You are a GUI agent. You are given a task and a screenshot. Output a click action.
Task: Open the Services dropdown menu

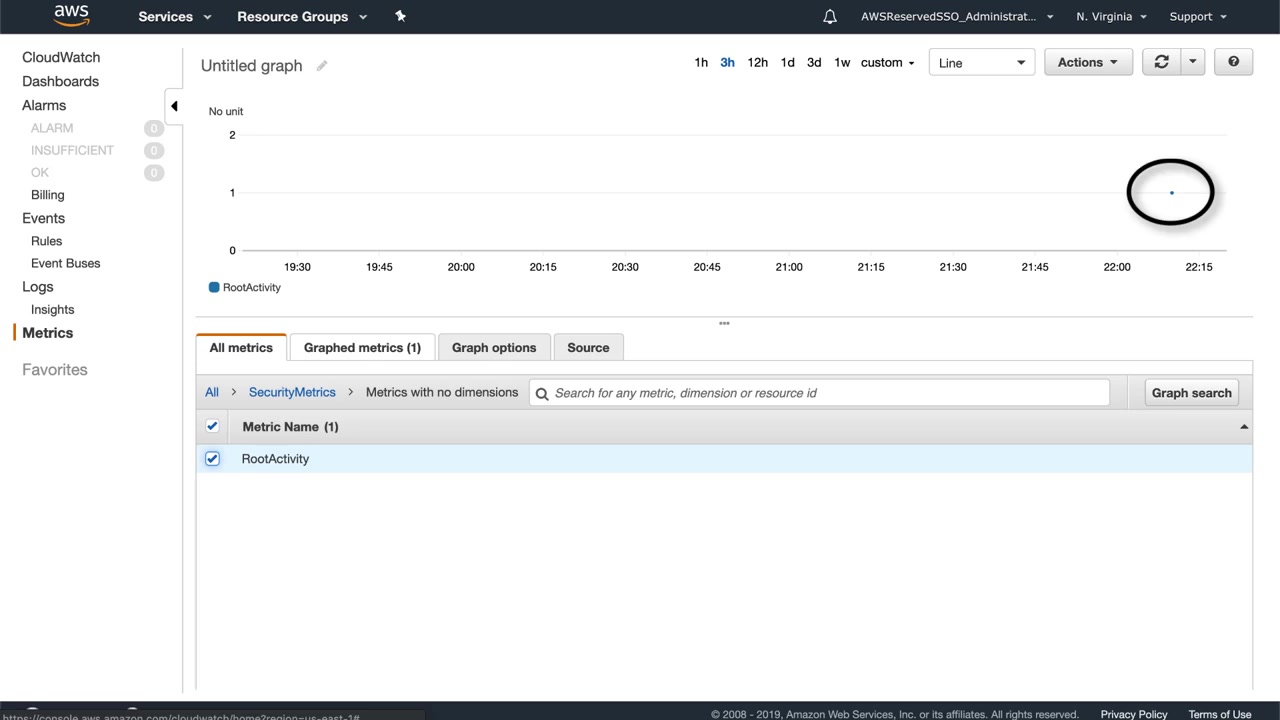(175, 16)
